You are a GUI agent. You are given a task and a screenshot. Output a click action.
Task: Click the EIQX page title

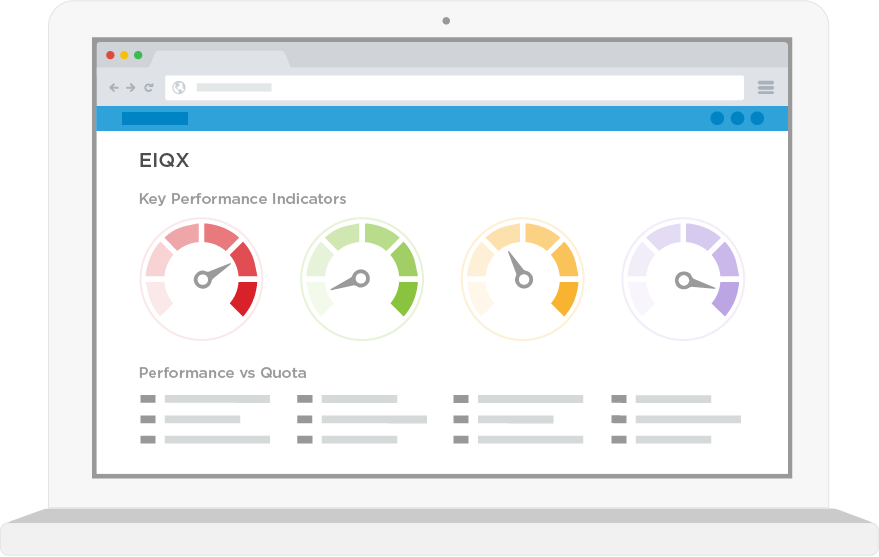point(164,160)
